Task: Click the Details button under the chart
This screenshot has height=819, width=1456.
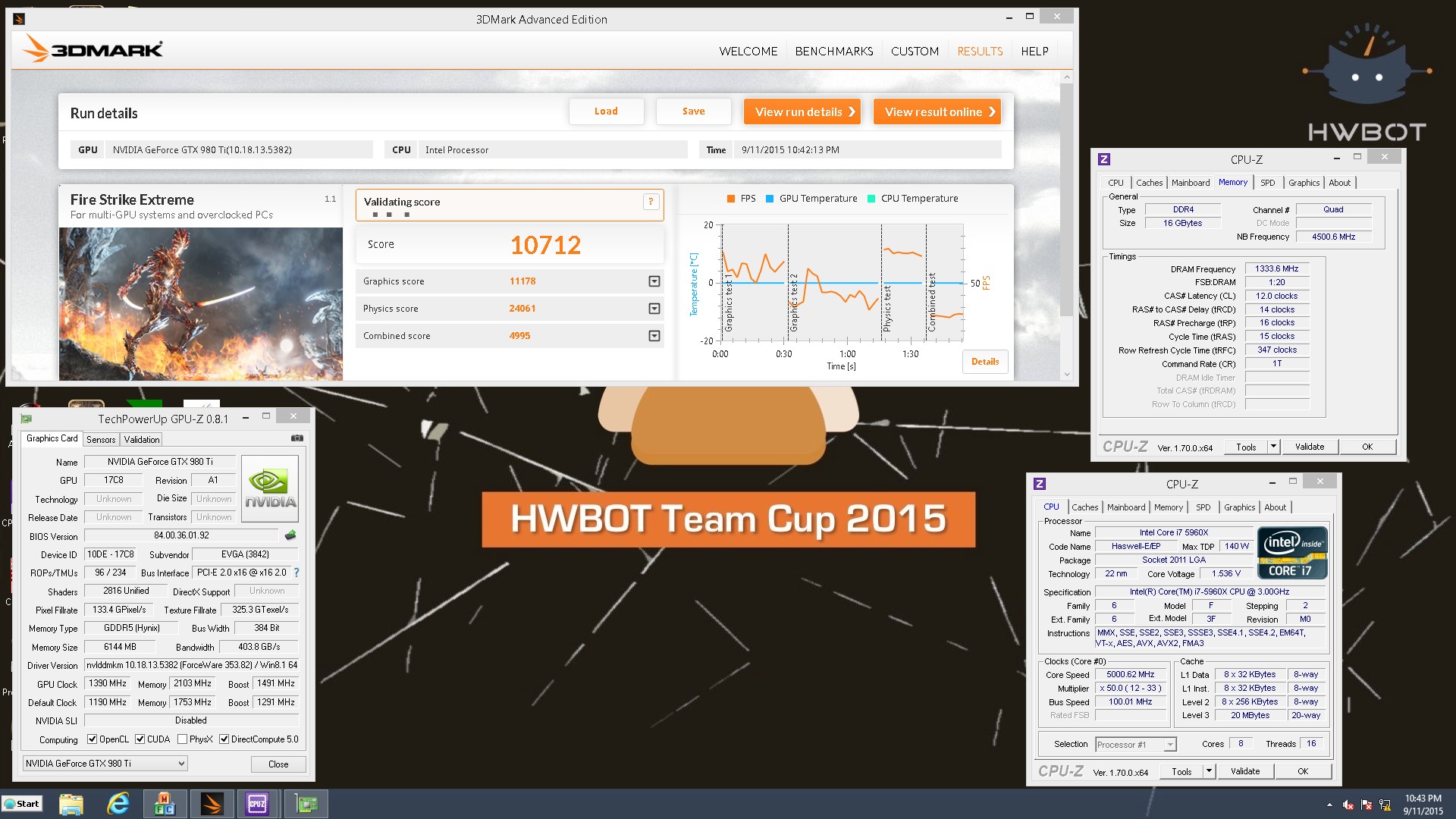Action: 985,362
